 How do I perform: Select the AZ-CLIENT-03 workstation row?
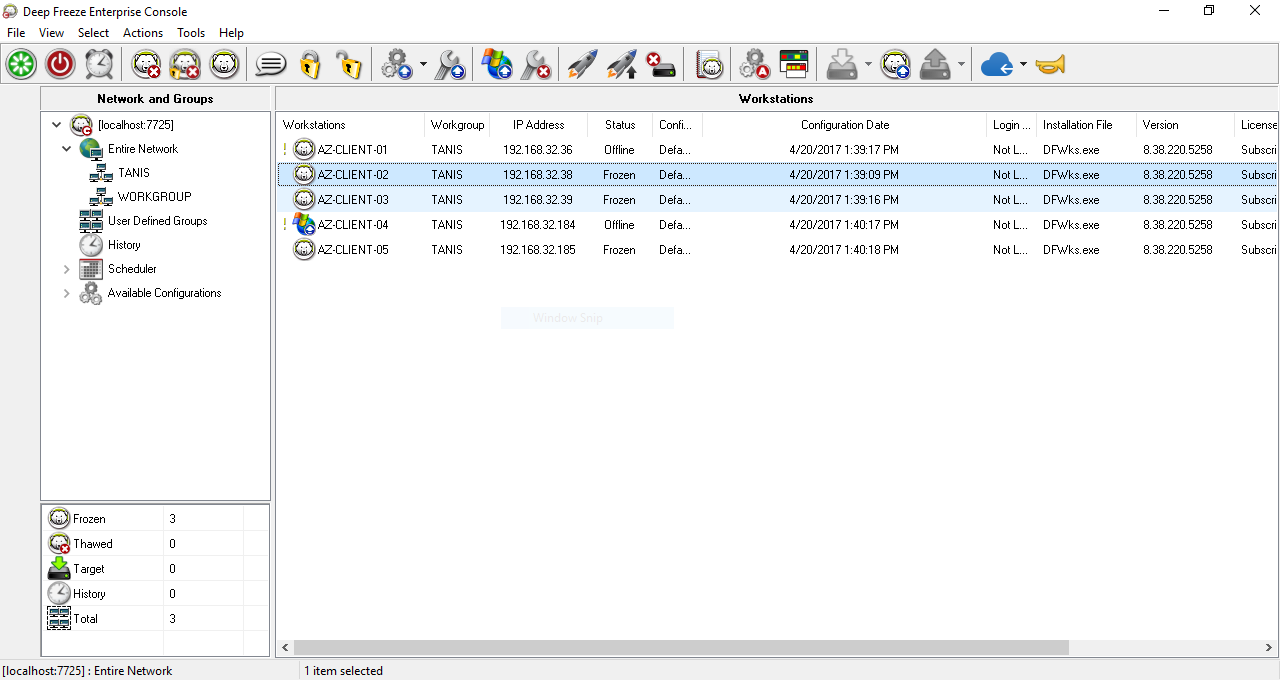click(x=778, y=200)
